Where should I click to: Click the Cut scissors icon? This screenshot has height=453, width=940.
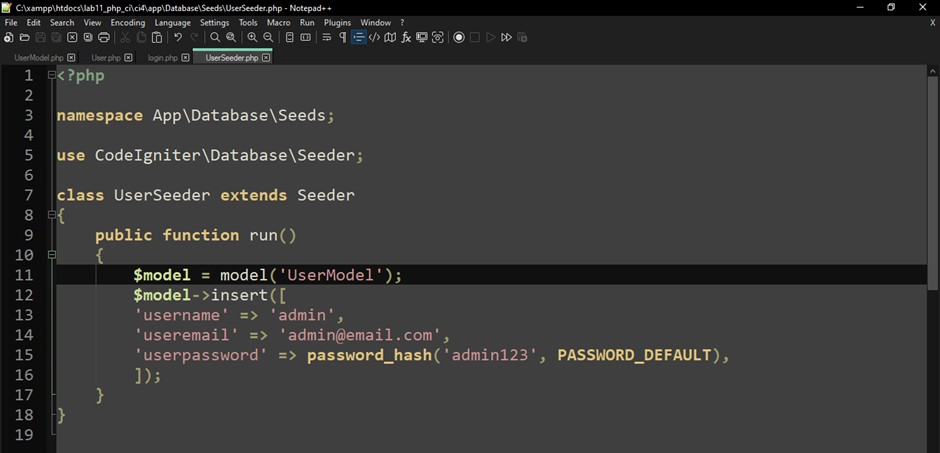(125, 37)
